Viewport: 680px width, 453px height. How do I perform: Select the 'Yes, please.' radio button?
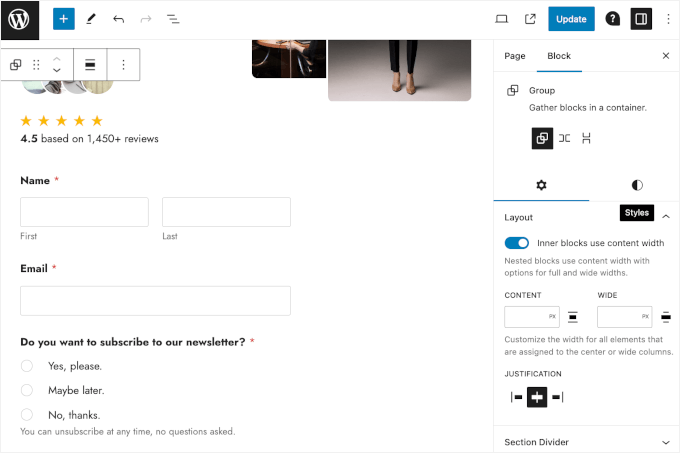coord(27,366)
